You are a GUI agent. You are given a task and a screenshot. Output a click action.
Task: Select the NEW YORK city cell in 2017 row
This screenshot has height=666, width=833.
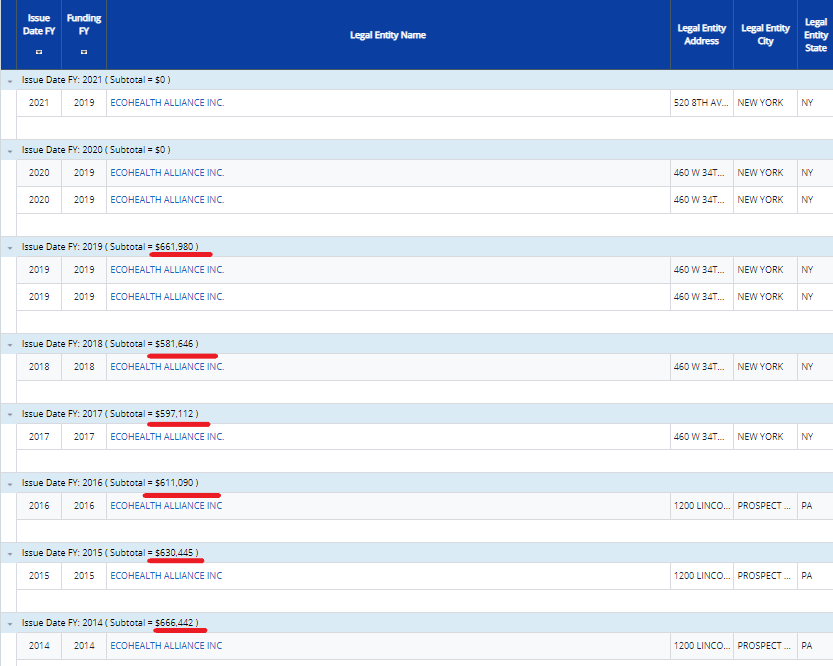tap(766, 437)
